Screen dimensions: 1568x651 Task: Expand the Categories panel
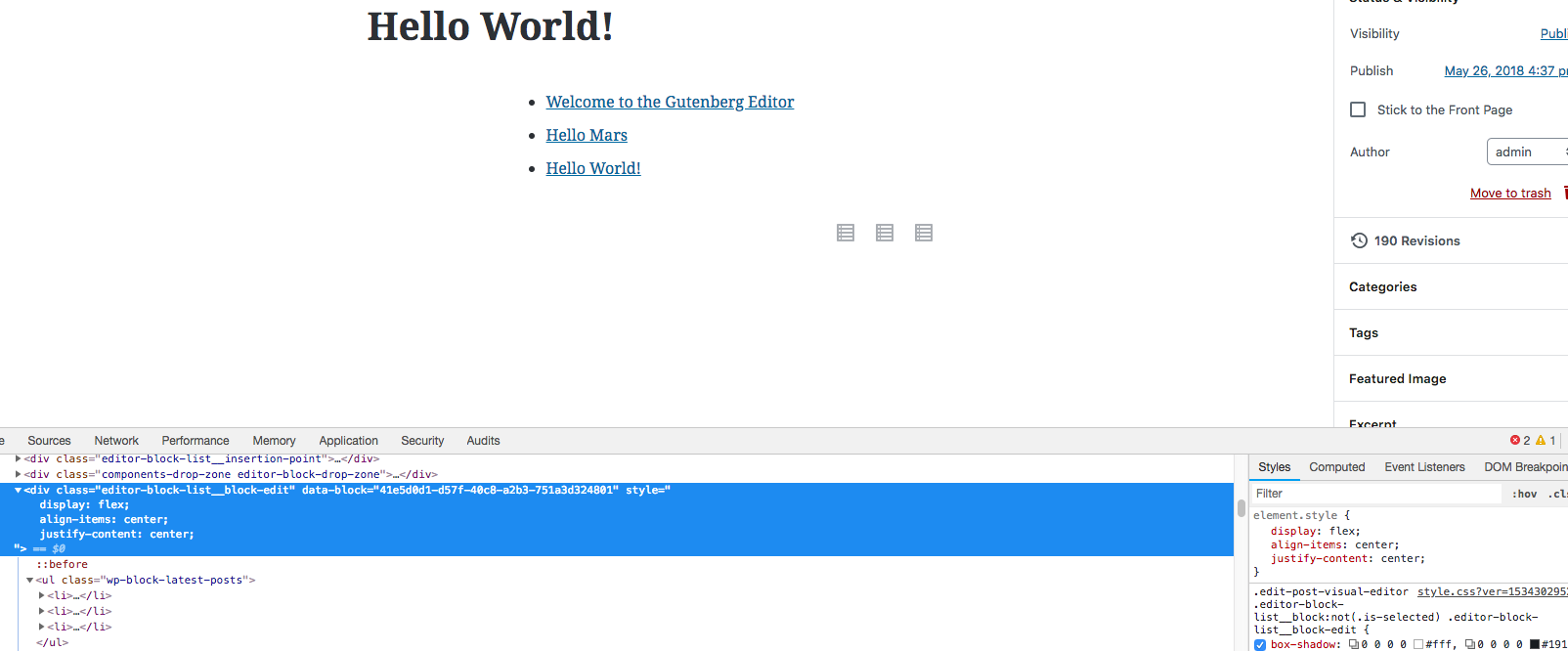coord(1451,286)
